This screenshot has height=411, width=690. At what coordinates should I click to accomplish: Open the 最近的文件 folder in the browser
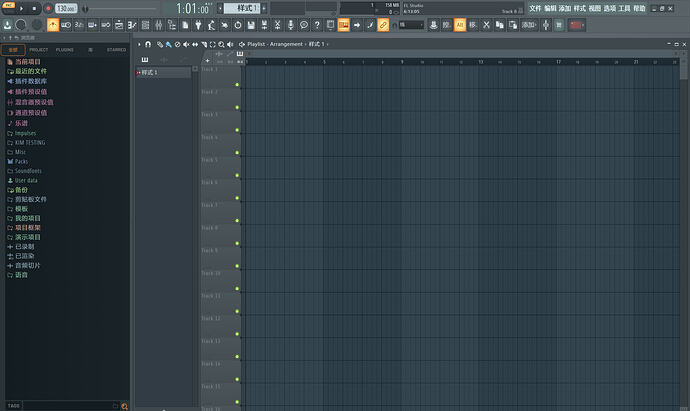[x=31, y=71]
